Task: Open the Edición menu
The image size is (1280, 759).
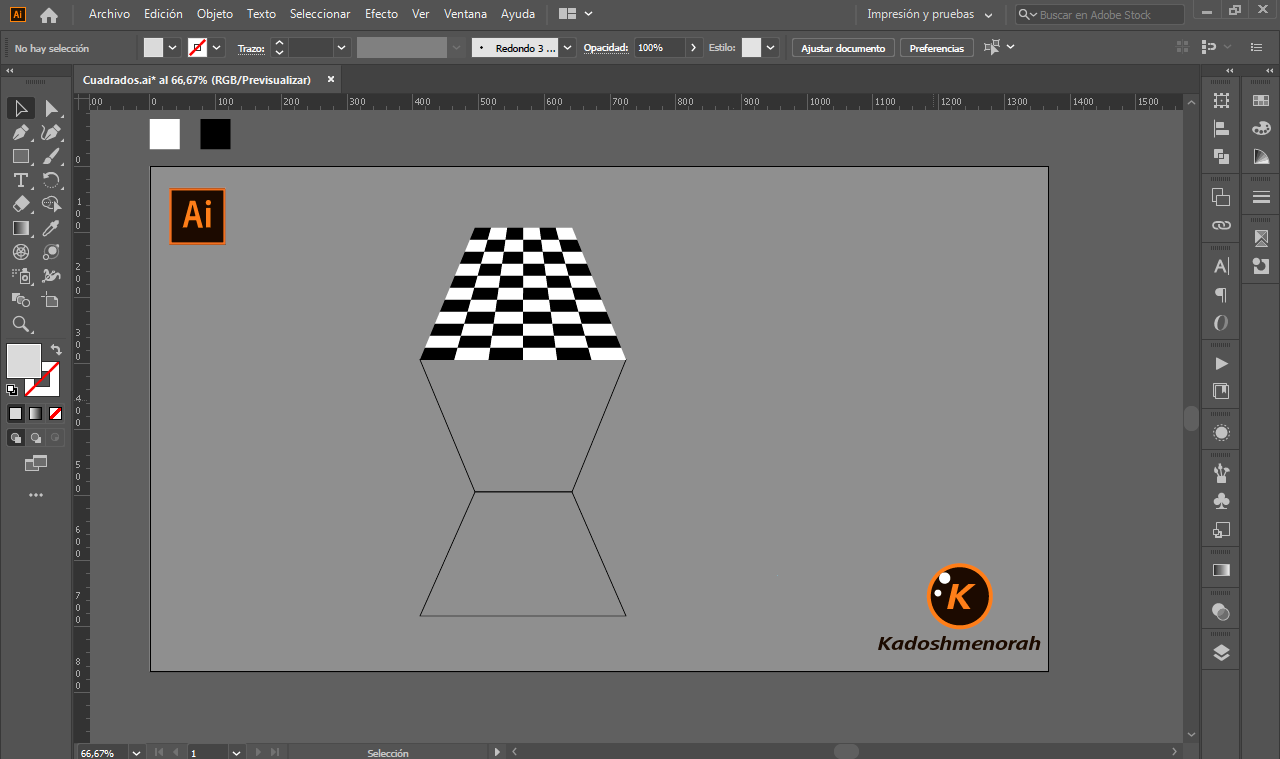Action: tap(163, 14)
